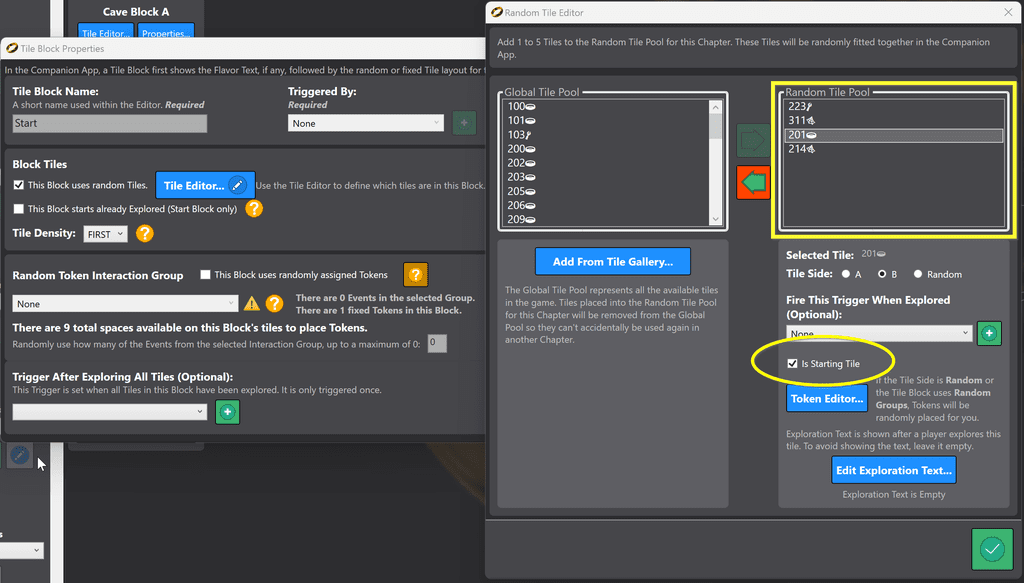Click the round edit pencil icon behind Tile Block Properties

[20, 454]
